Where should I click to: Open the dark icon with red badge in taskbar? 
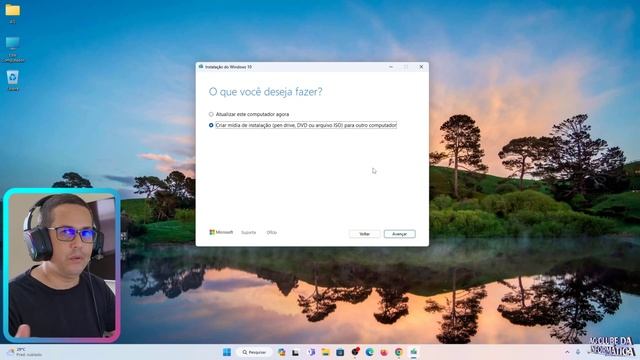coord(355,352)
